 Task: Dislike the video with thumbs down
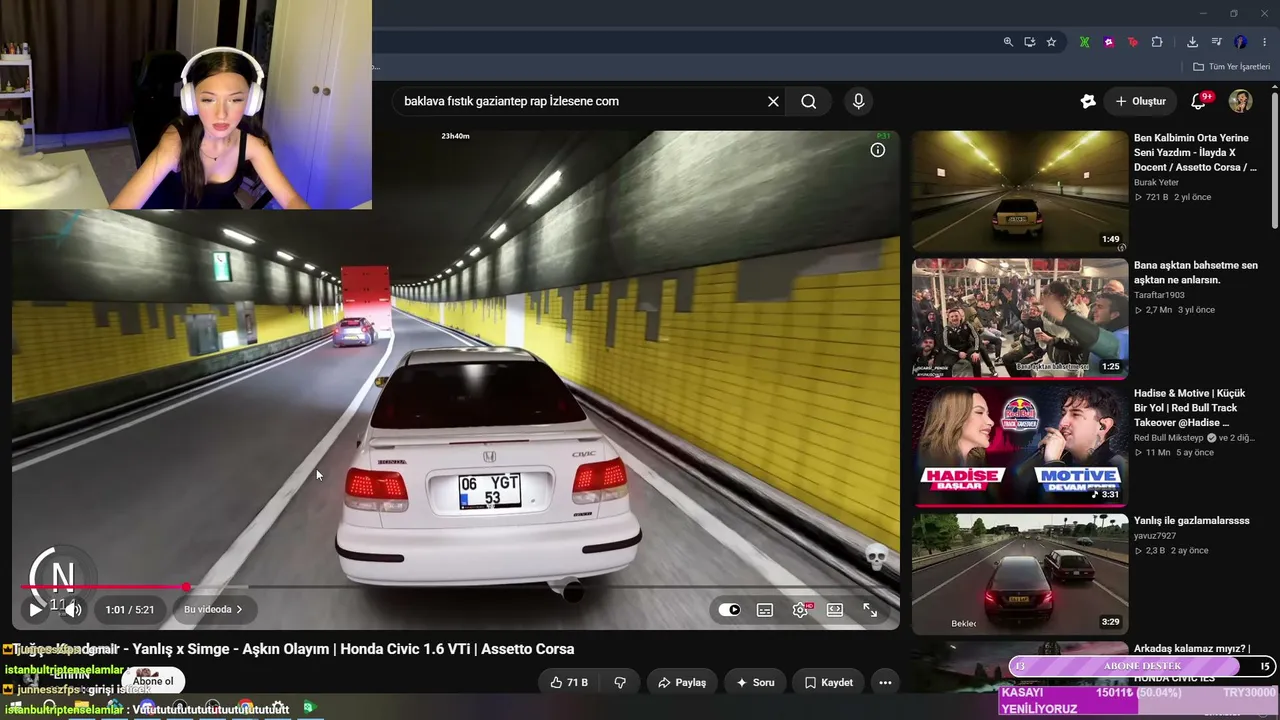coord(620,683)
